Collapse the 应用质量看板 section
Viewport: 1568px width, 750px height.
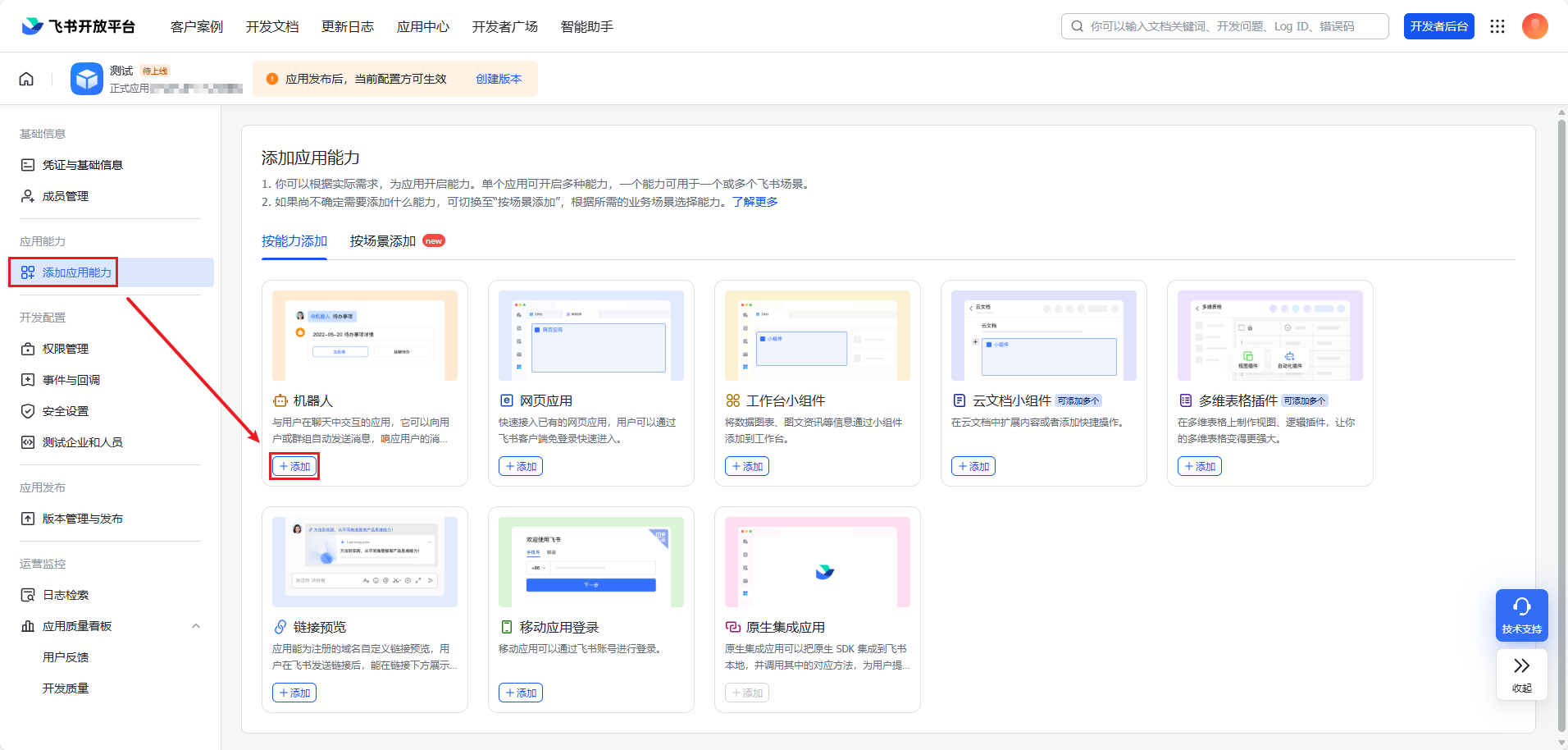pos(195,625)
